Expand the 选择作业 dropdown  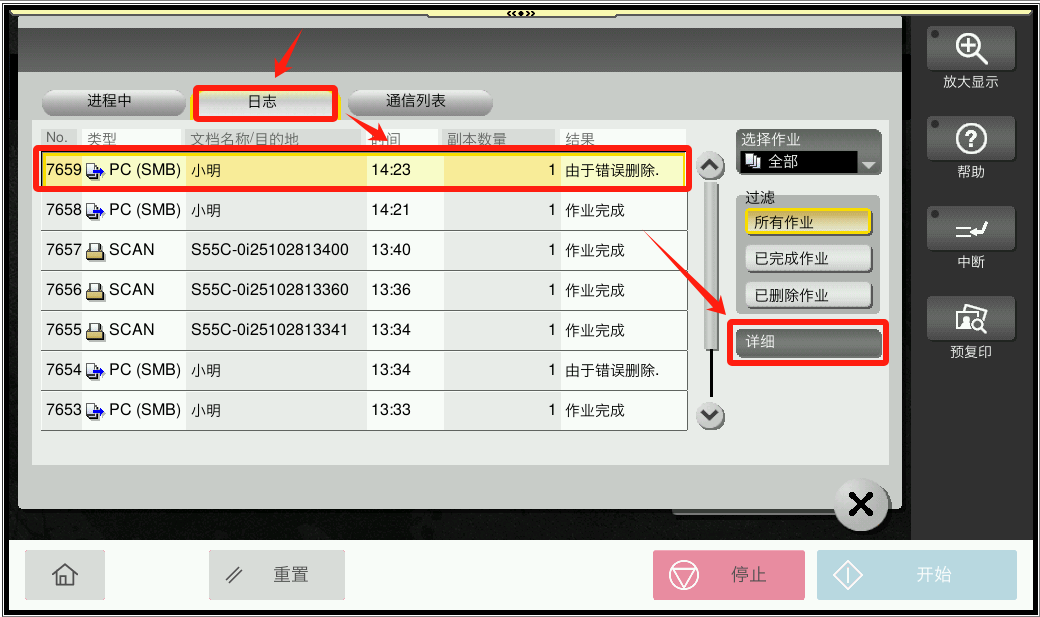pyautogui.click(x=867, y=163)
